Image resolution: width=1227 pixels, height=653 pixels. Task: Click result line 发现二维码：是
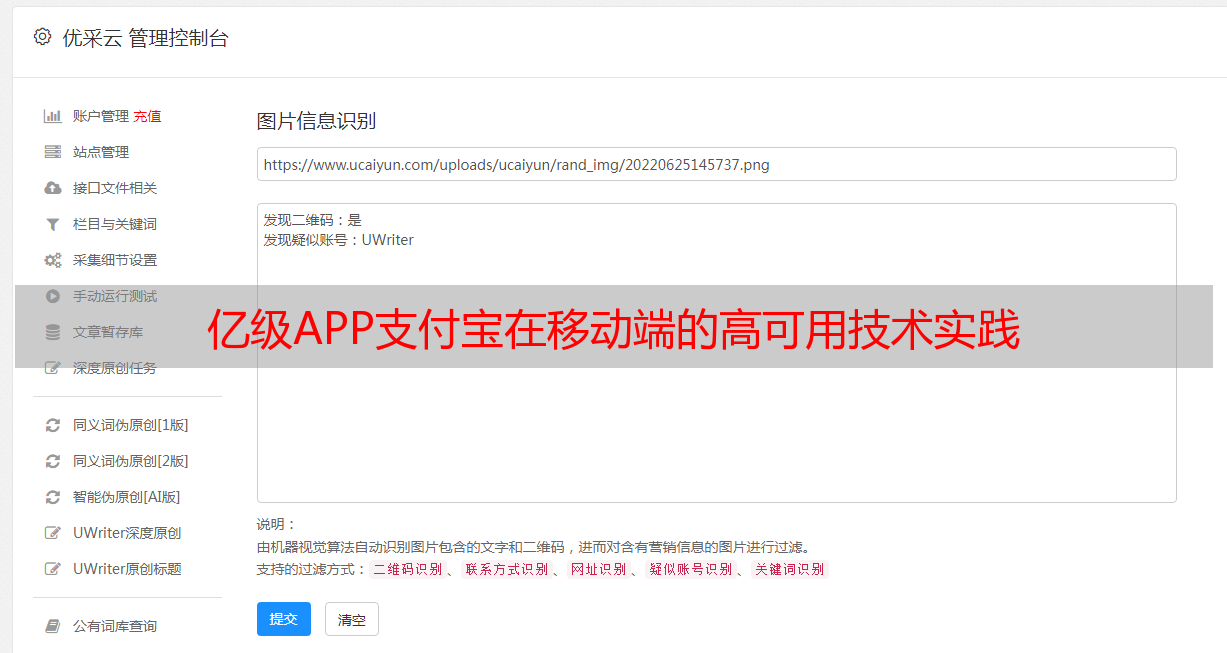(x=313, y=220)
